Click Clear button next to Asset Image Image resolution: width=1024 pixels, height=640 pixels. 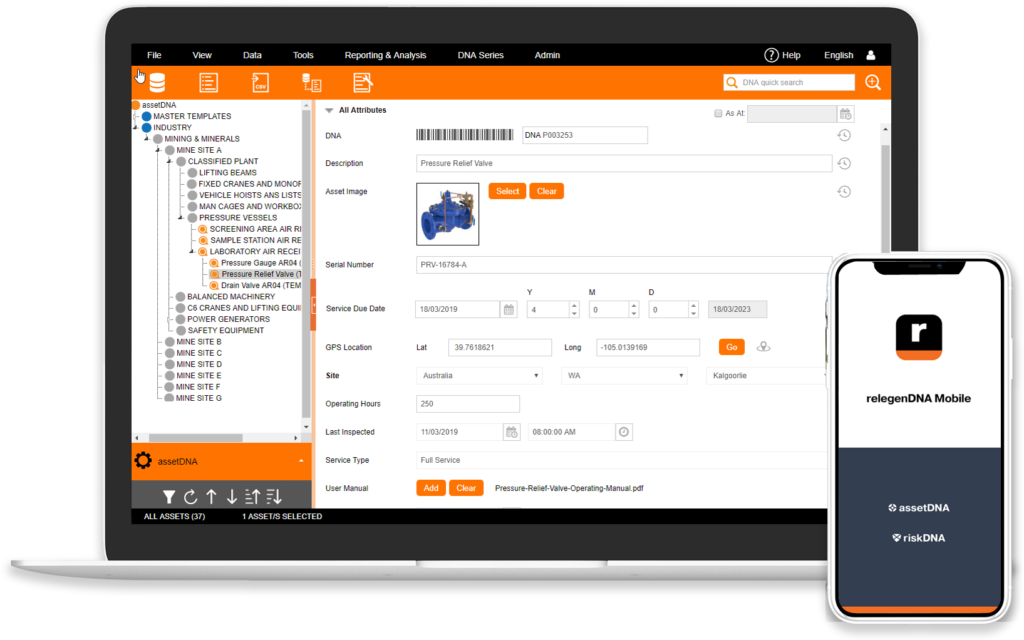[547, 191]
